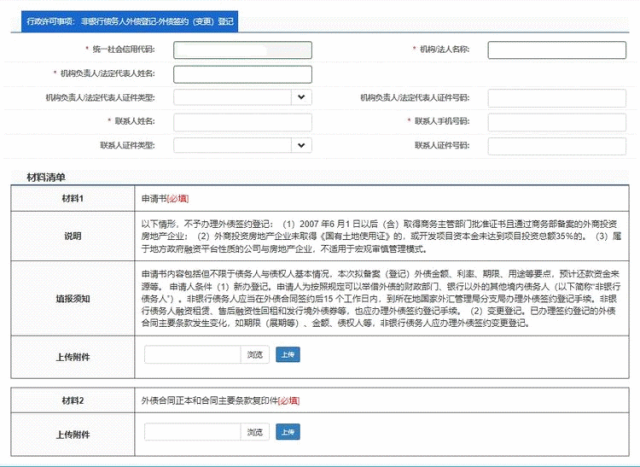The height and width of the screenshot is (467, 640).
Task: Expand the 联系人证件类型 dropdown arrow
Action: (301, 145)
